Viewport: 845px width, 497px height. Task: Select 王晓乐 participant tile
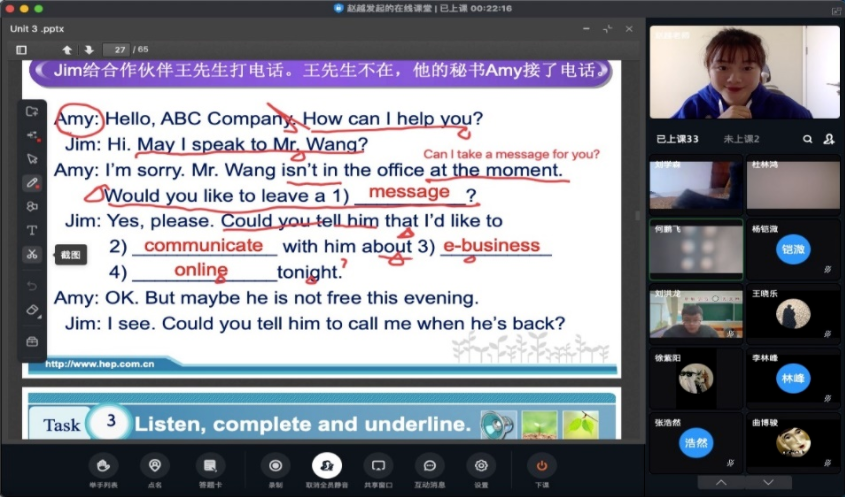tap(793, 314)
